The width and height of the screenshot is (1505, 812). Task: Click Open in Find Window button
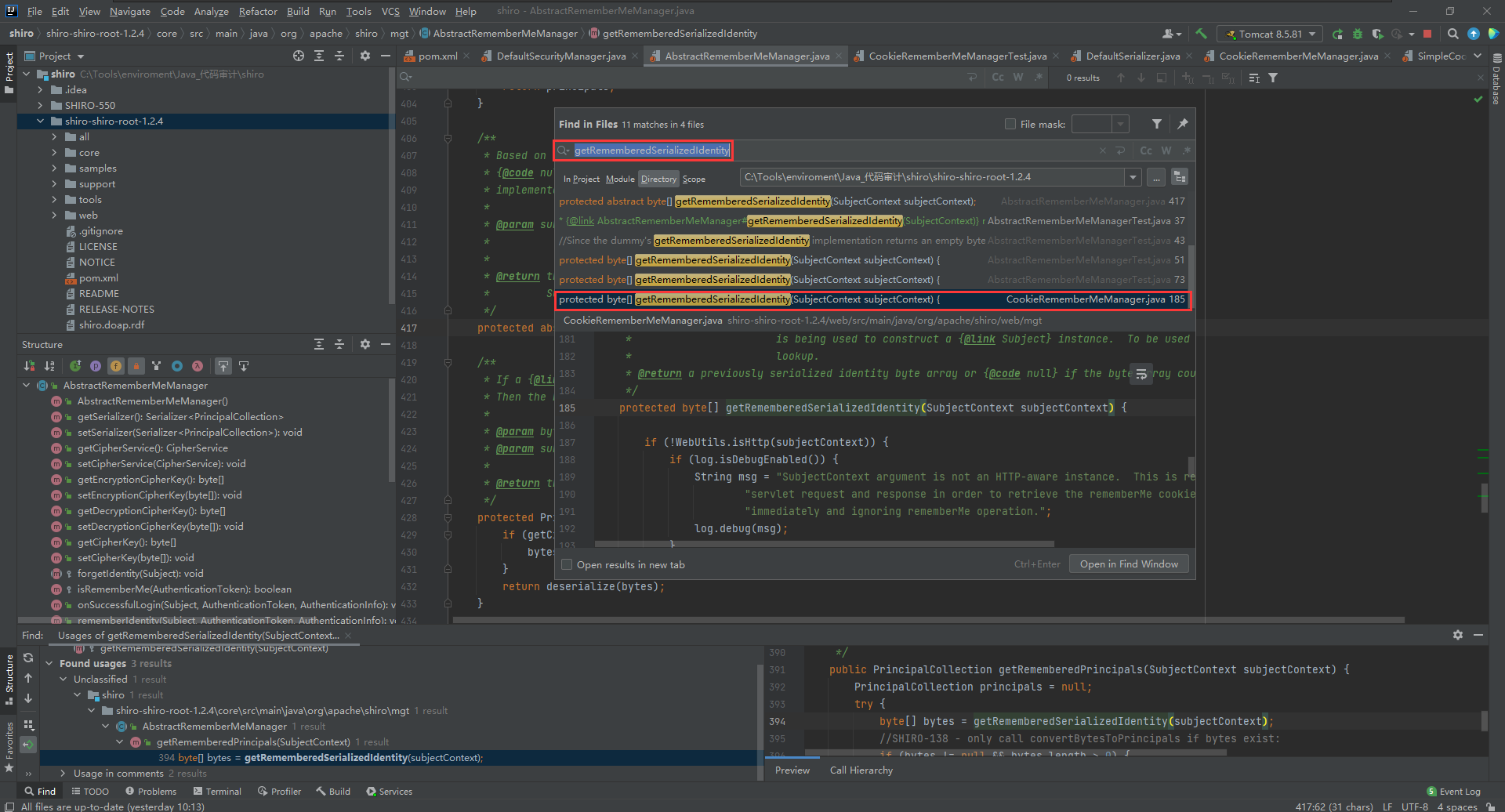(x=1129, y=564)
